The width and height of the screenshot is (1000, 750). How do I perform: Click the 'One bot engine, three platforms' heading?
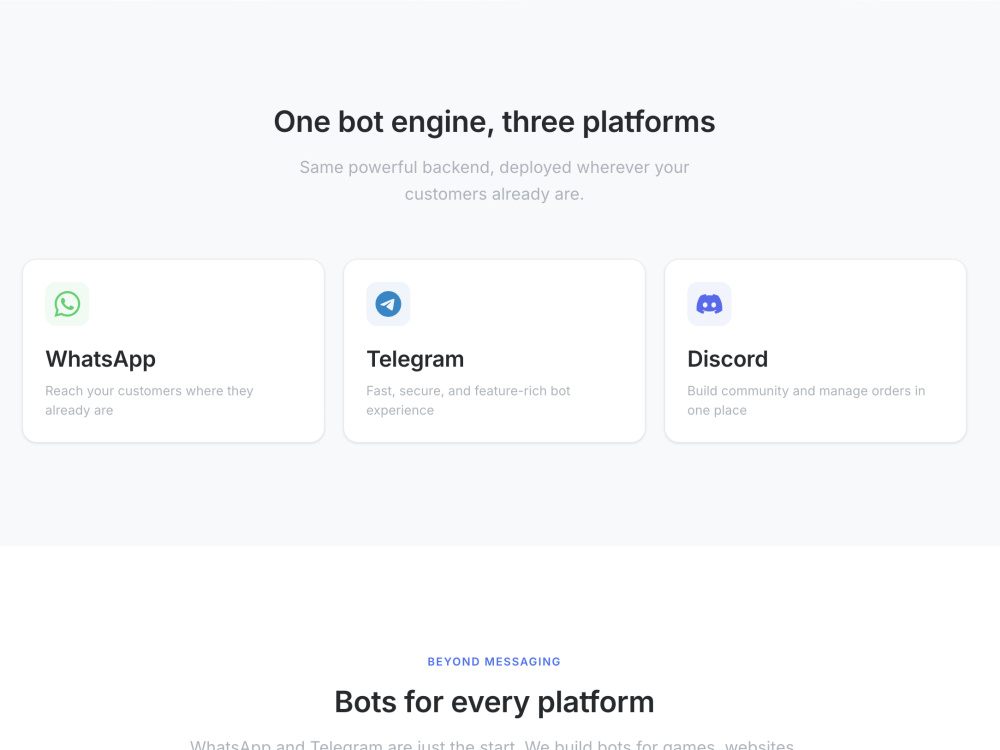494,122
